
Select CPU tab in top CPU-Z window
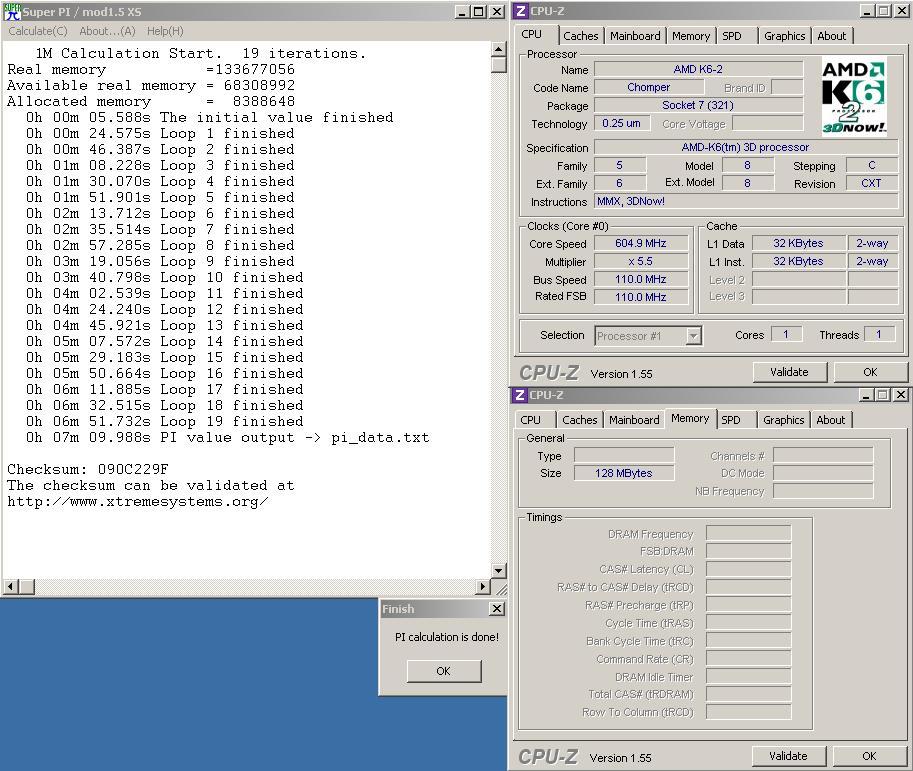tap(532, 34)
